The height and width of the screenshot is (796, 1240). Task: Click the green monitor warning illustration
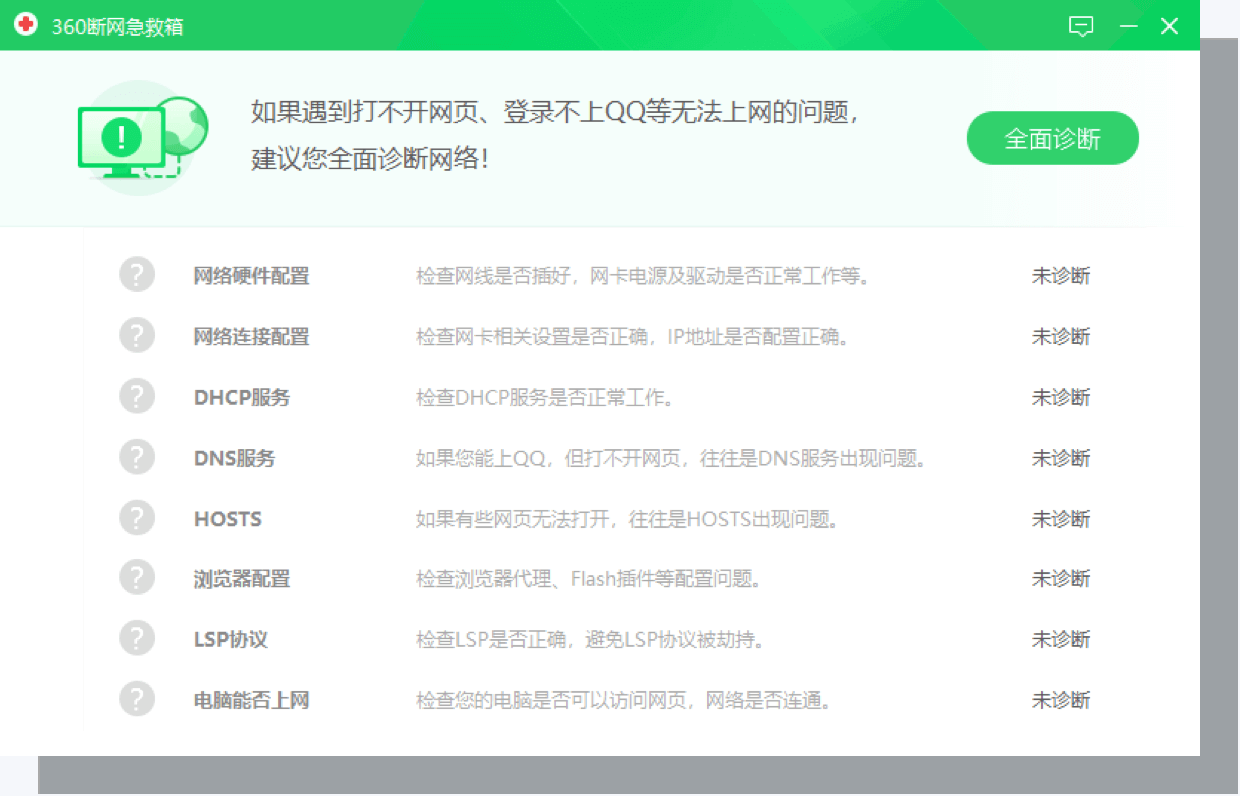pyautogui.click(x=140, y=135)
